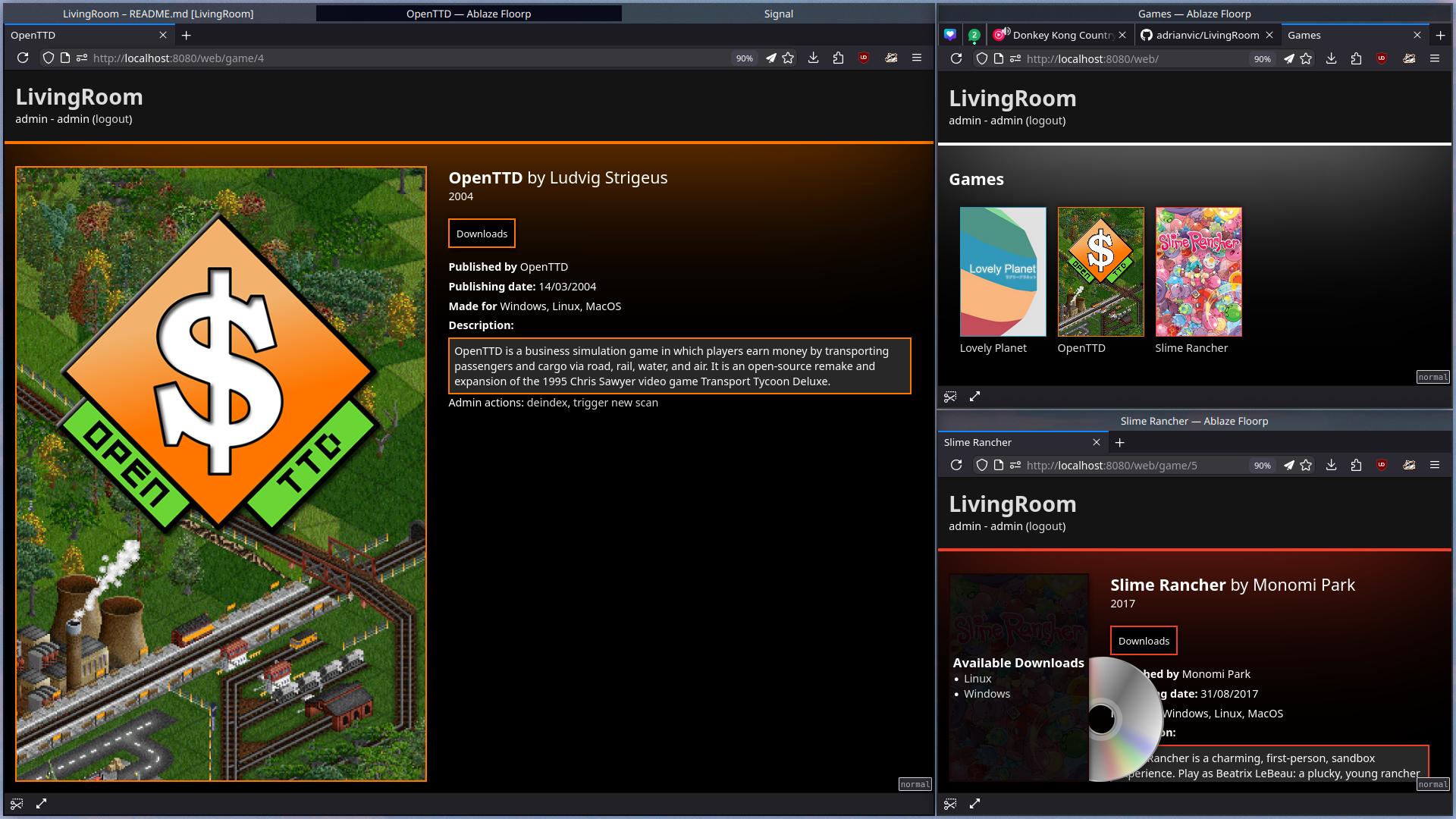Open new tab in OpenTTD window
This screenshot has width=1456, height=819.
186,35
